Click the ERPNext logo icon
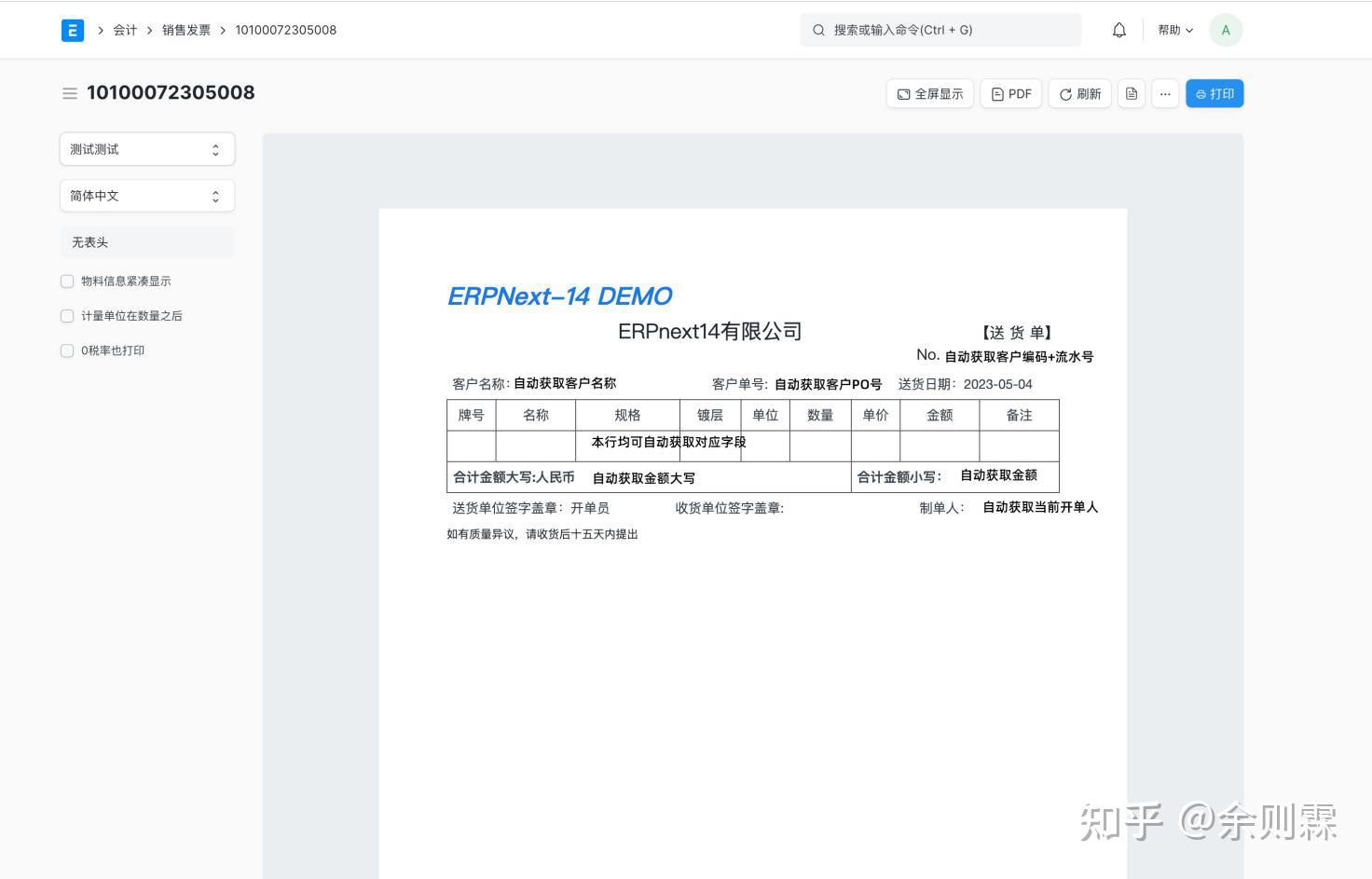Image resolution: width=1372 pixels, height=879 pixels. pyautogui.click(x=72, y=30)
